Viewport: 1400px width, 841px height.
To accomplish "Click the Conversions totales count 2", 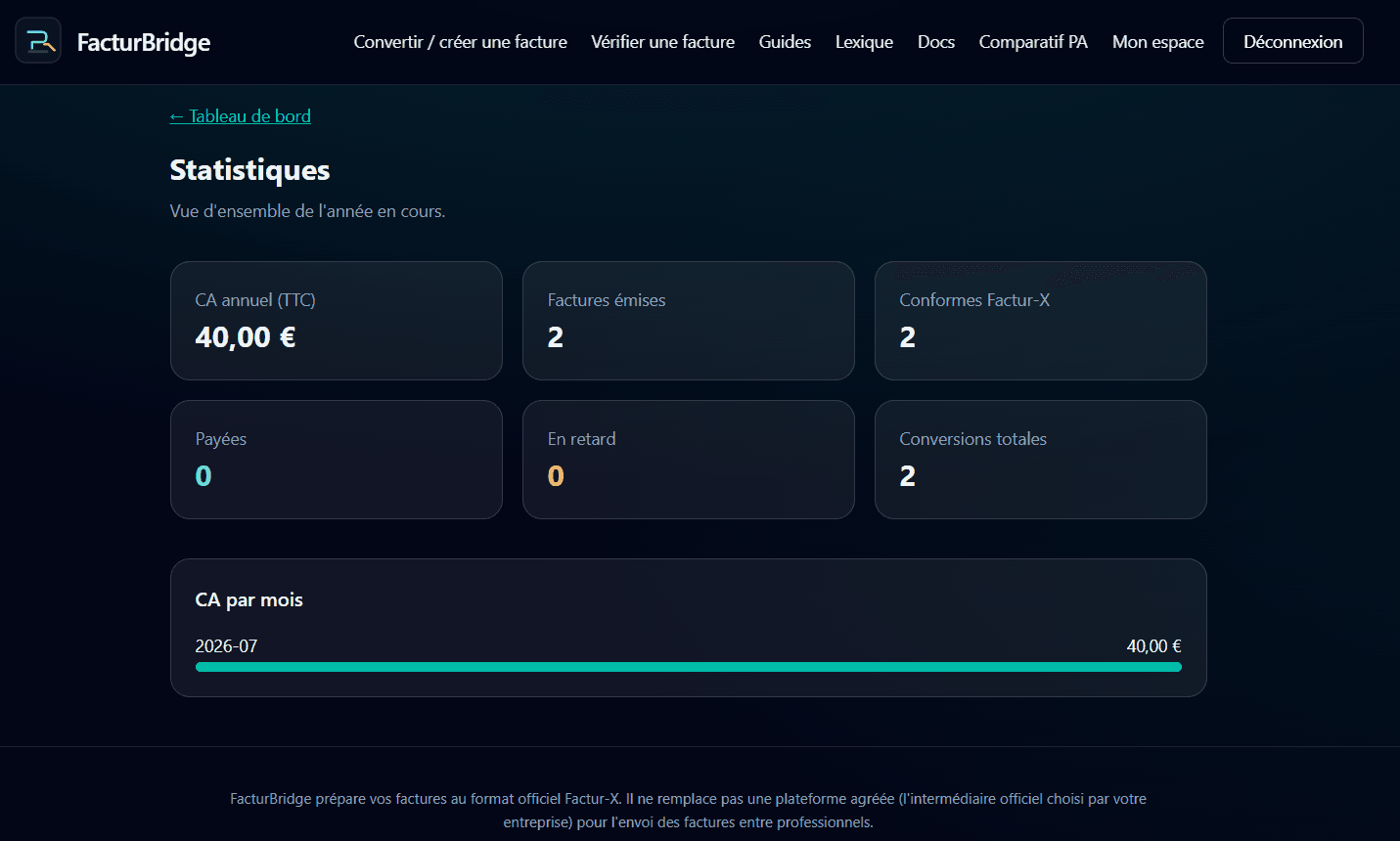I will (908, 476).
